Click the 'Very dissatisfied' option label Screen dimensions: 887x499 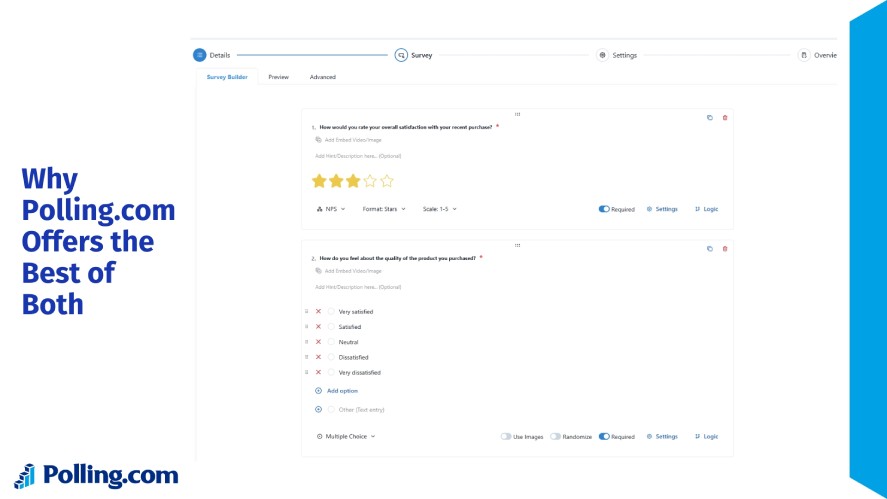pos(360,373)
